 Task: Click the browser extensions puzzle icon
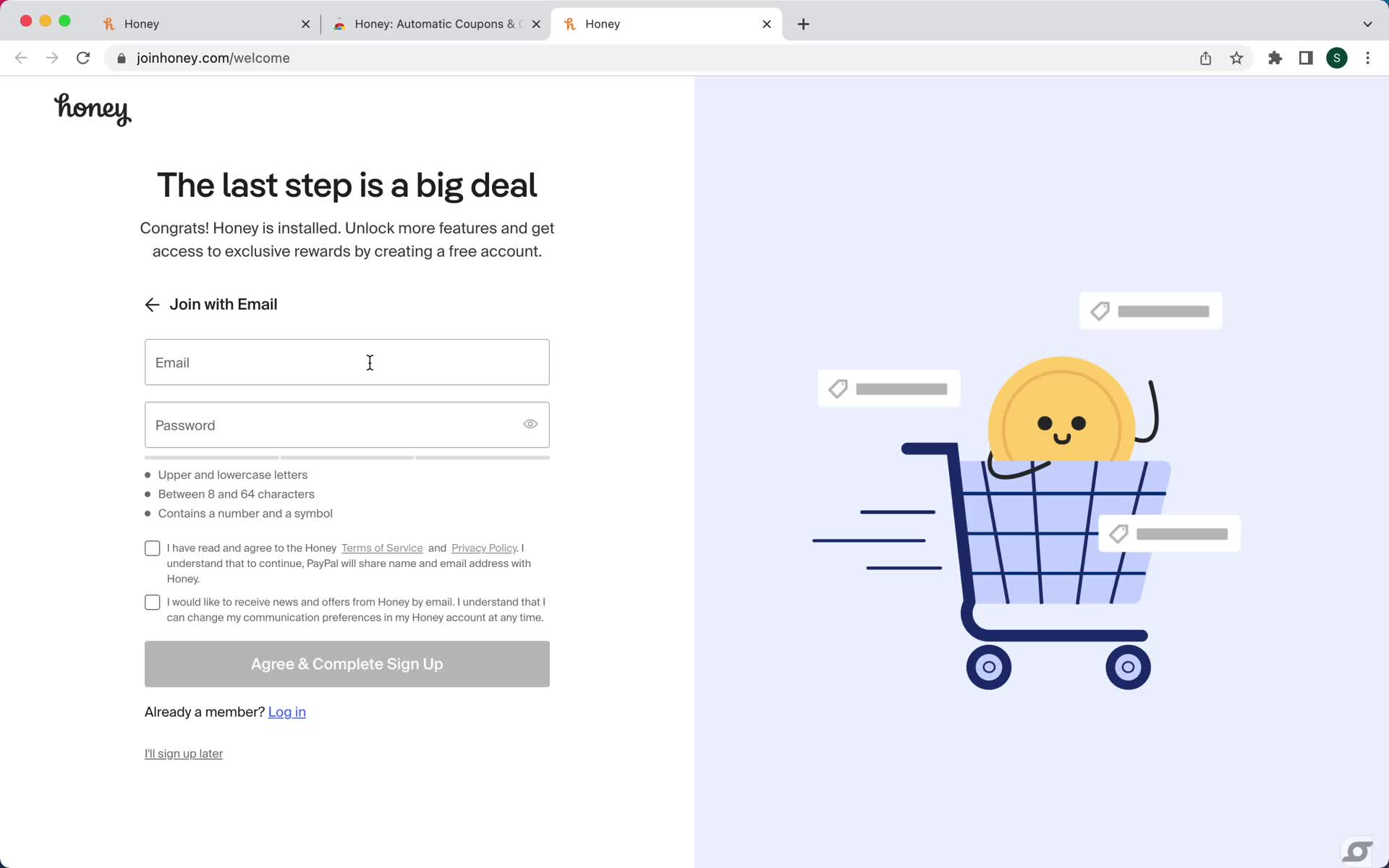coord(1274,57)
